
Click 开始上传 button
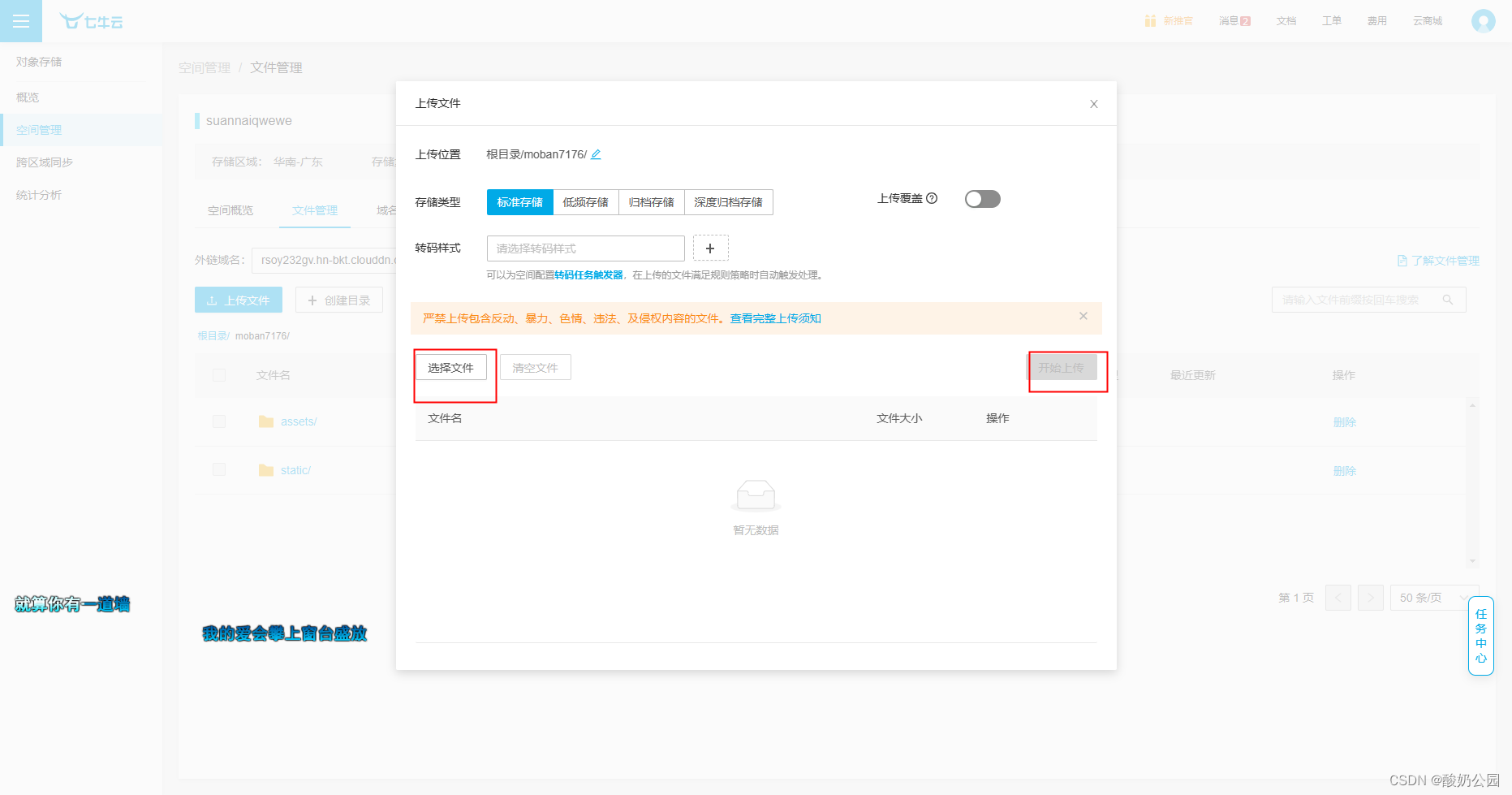[x=1062, y=368]
